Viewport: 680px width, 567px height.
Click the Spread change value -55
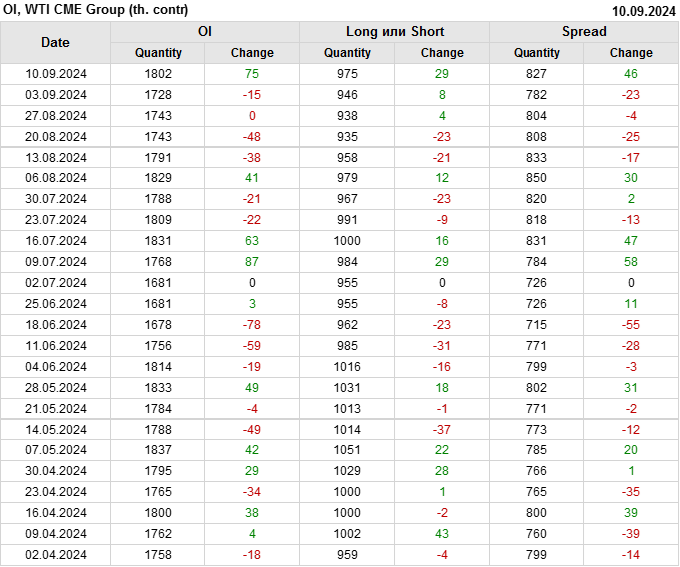(631, 325)
